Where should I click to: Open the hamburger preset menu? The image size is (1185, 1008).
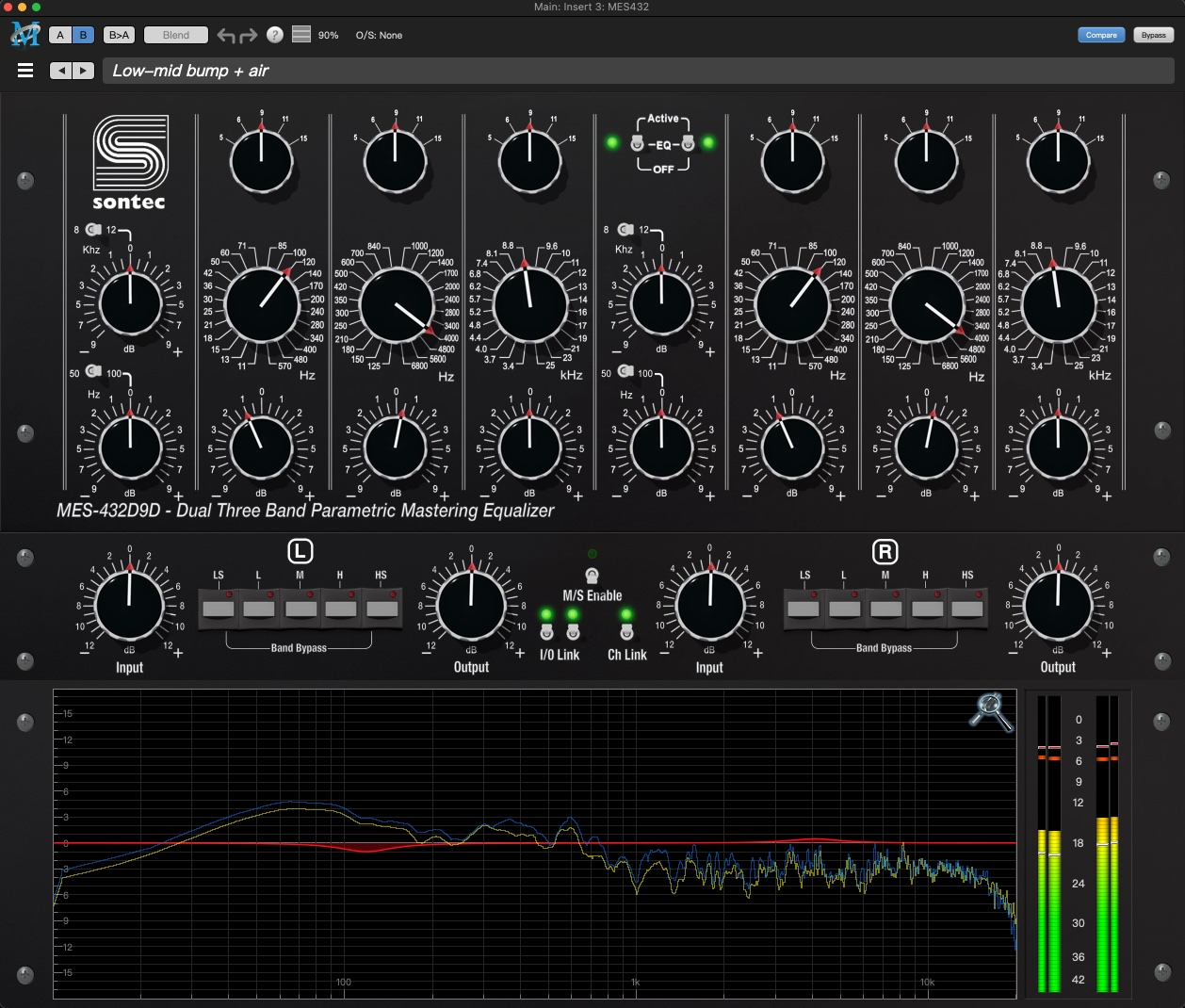tap(25, 71)
